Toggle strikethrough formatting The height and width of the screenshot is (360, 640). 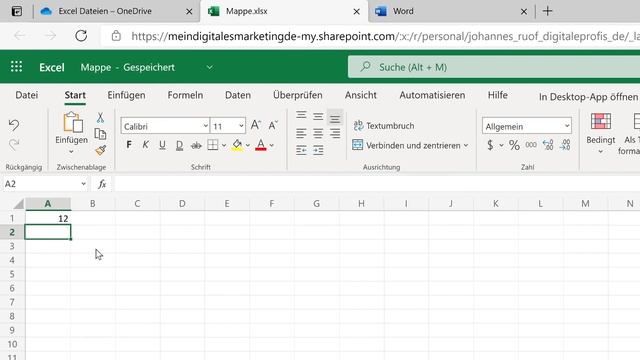196,145
